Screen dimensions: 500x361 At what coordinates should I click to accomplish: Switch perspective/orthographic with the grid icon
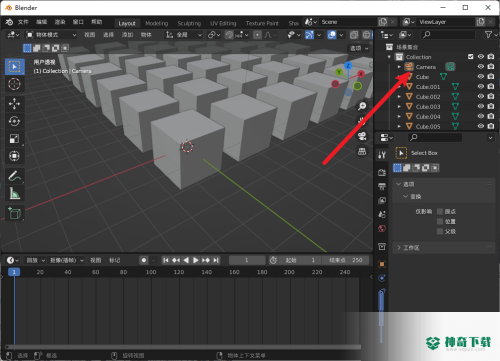click(362, 152)
